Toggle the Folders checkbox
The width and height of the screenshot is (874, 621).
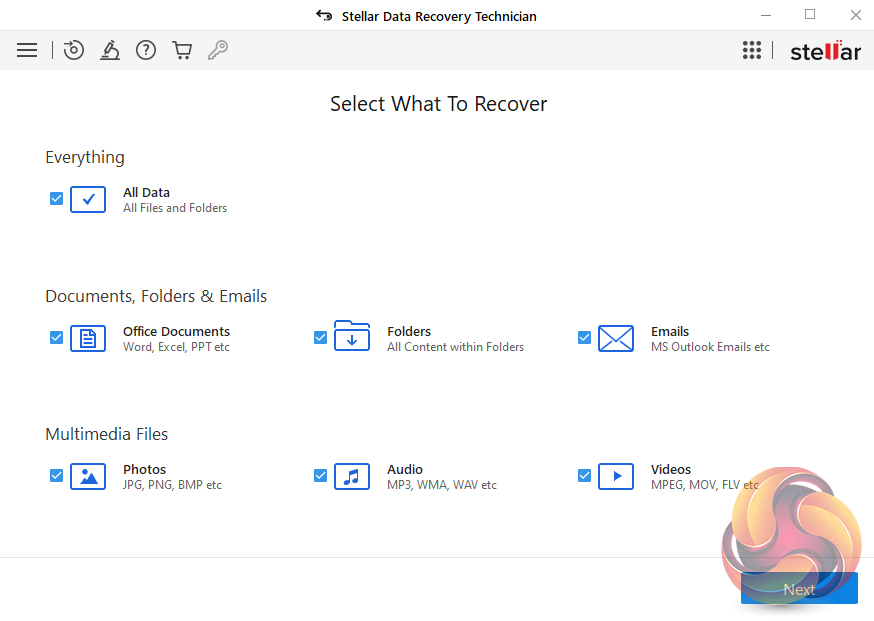pos(321,338)
